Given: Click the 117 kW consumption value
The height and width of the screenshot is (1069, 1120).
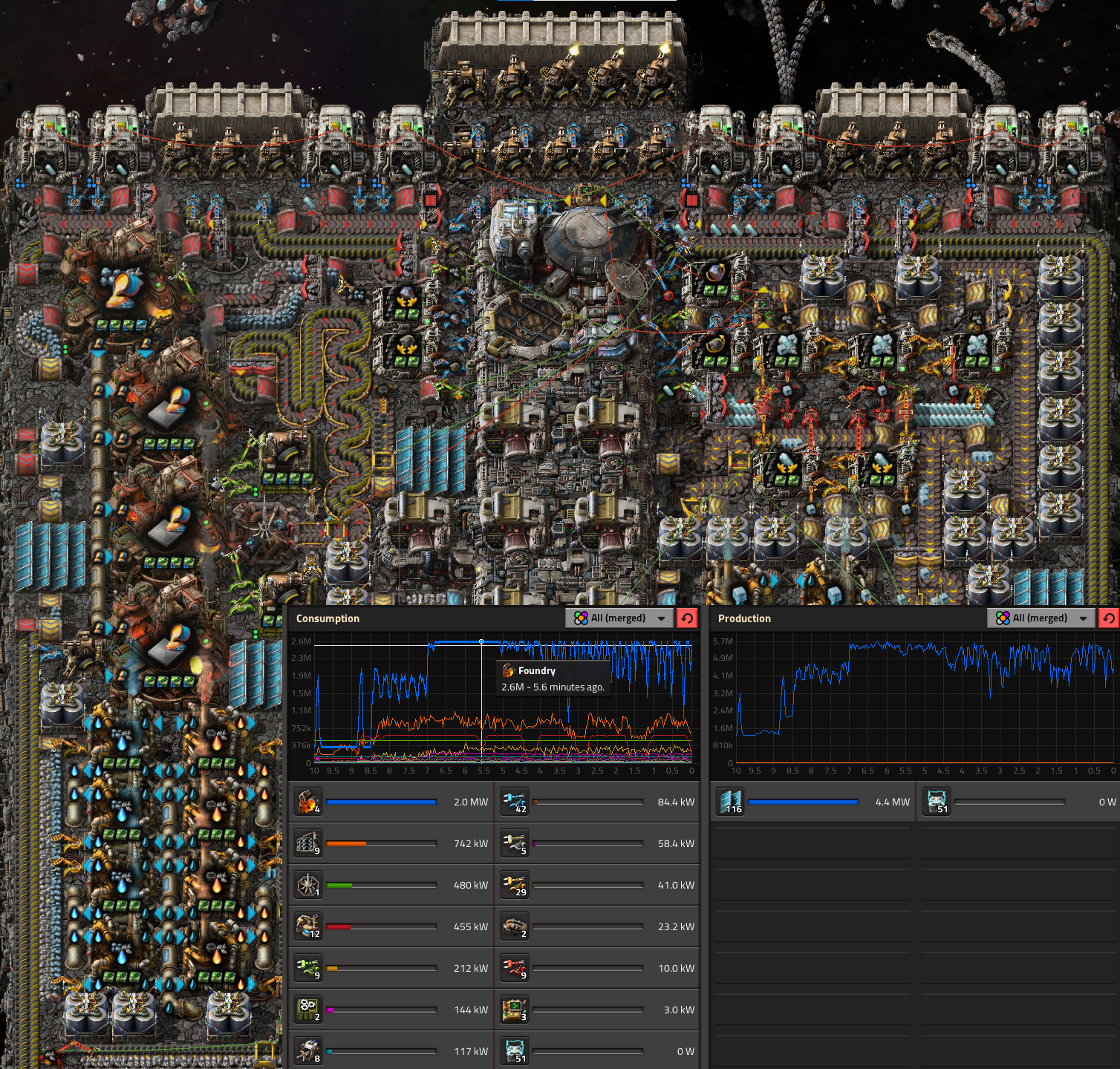Looking at the screenshot, I should click(471, 1051).
